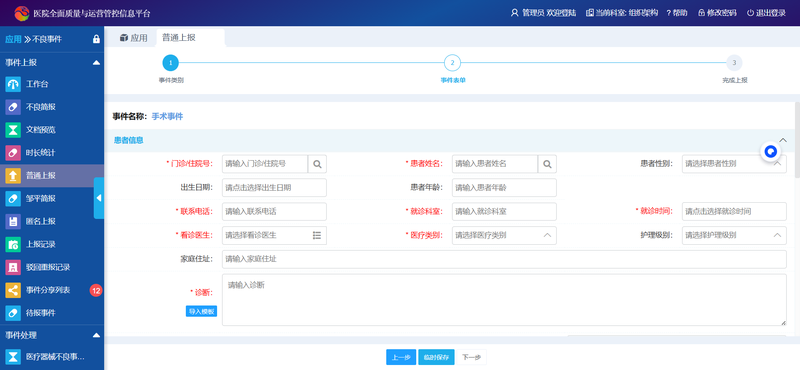Screen dimensions: 800x370
Task: Click the lock icon beside 不良事件
Action: tap(96, 39)
